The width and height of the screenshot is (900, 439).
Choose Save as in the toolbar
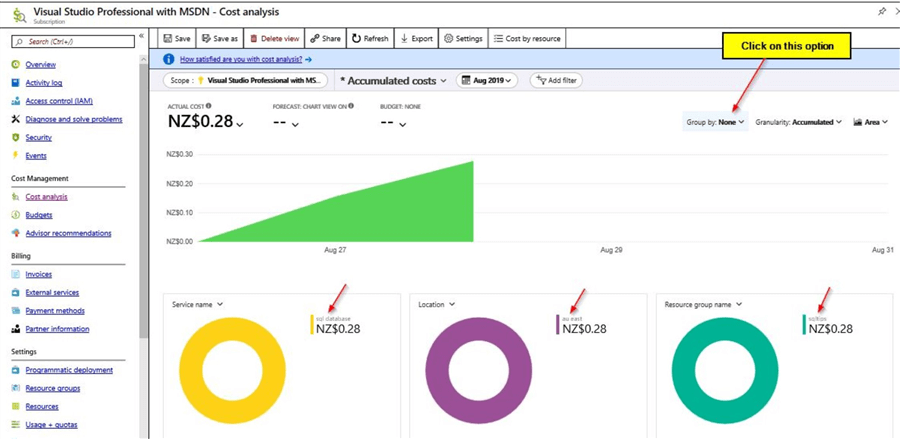coord(220,38)
